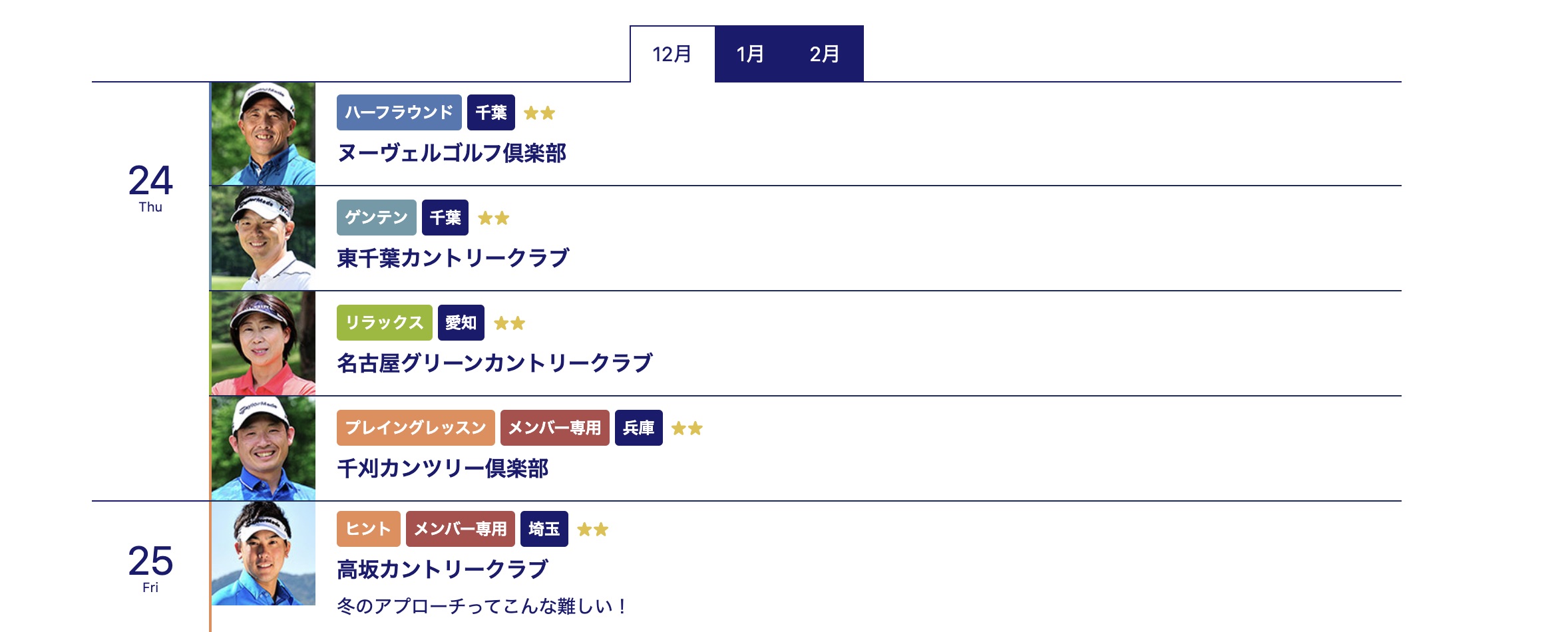Click the ハーフラウンド tag
This screenshot has height=632, width=1568.
tap(399, 112)
